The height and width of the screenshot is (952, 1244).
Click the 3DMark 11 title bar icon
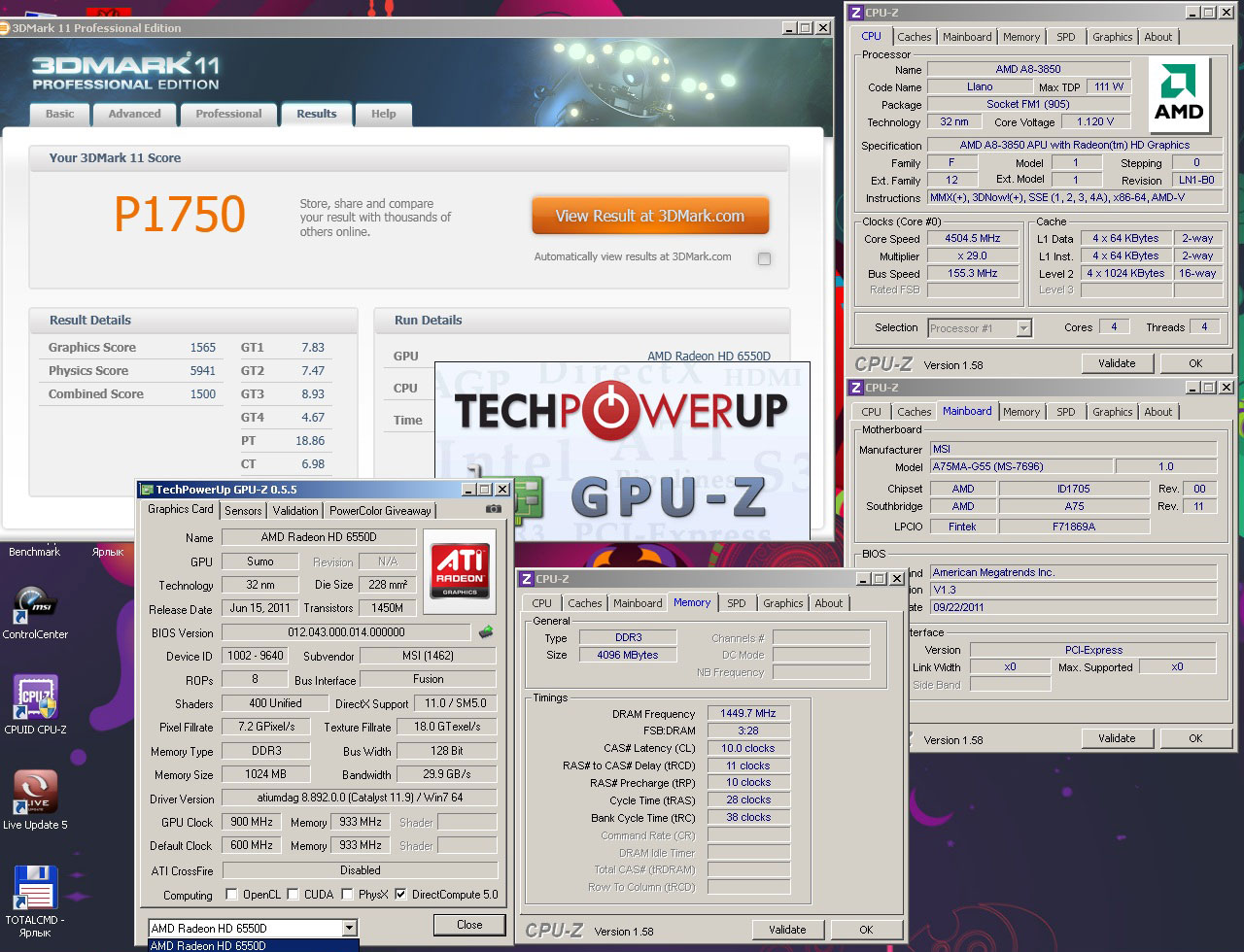click(x=5, y=28)
